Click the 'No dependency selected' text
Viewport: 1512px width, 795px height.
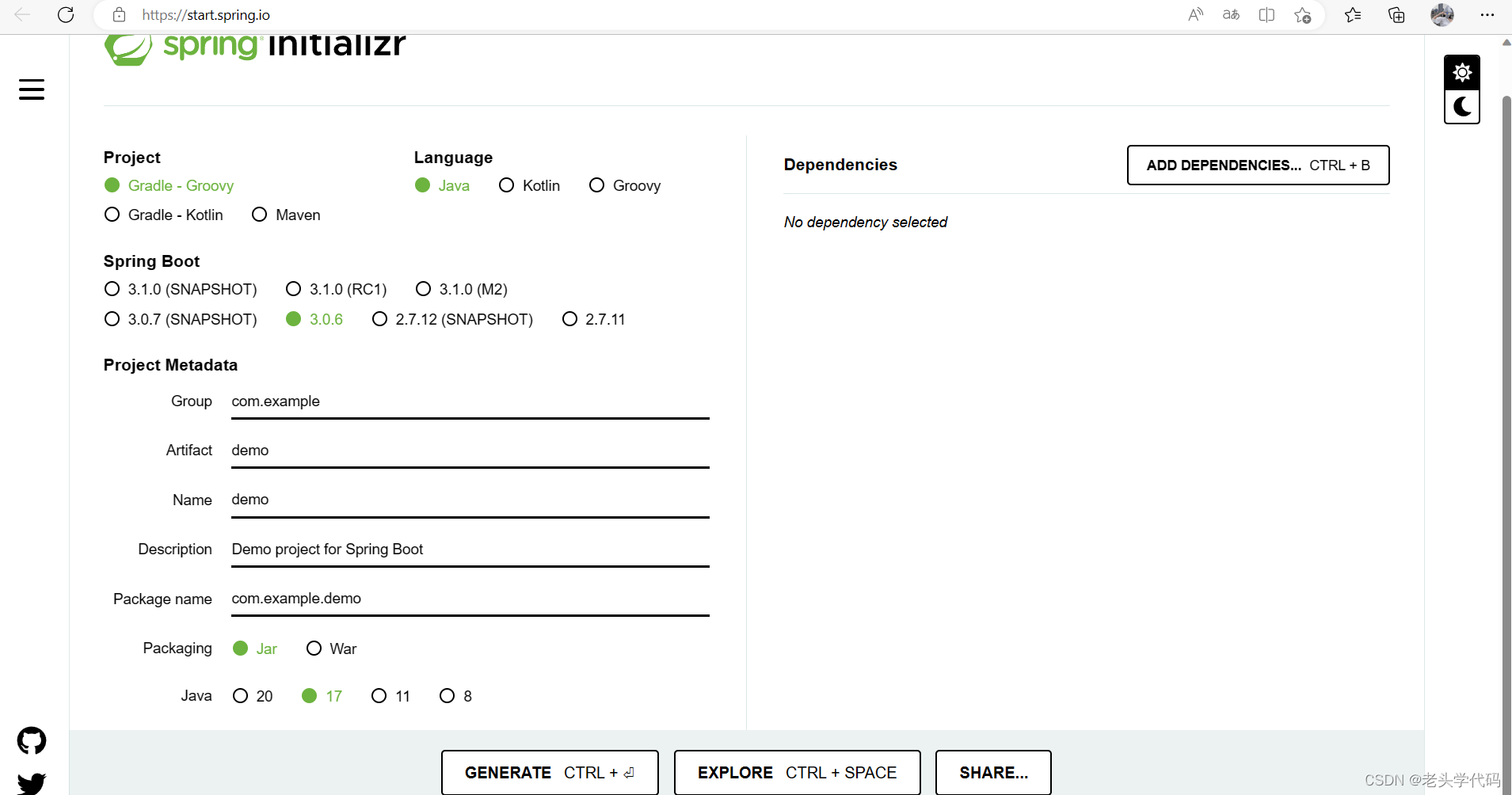pyautogui.click(x=866, y=223)
